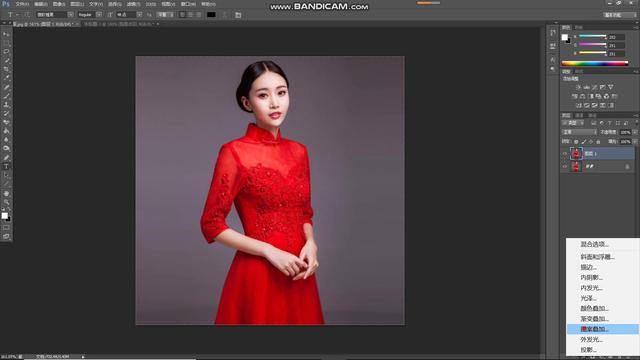Open the font family dropdown
The image size is (640, 360).
pyautogui.click(x=71, y=15)
